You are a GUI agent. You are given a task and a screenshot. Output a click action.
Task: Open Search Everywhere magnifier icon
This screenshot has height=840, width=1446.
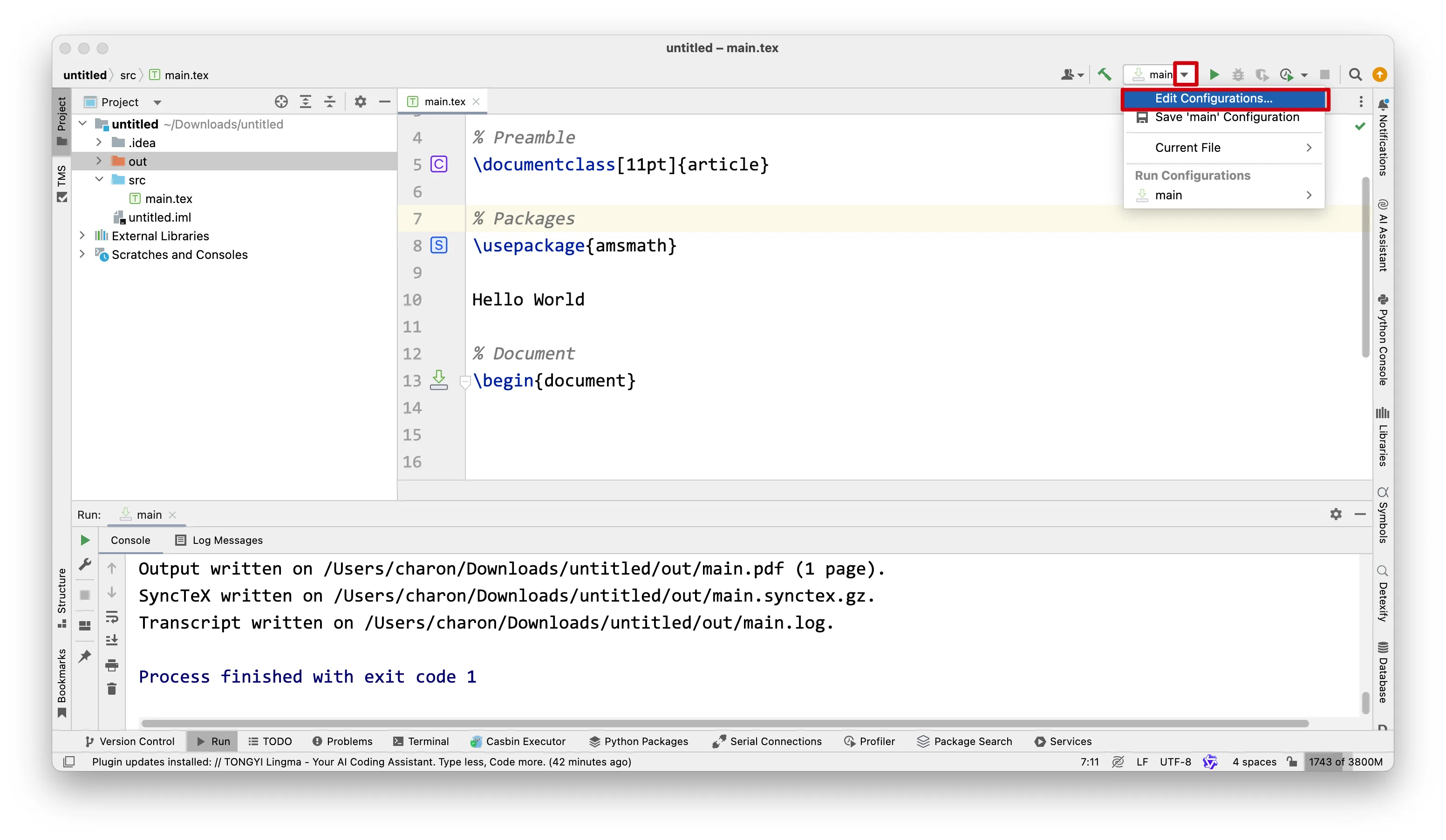pyautogui.click(x=1355, y=75)
